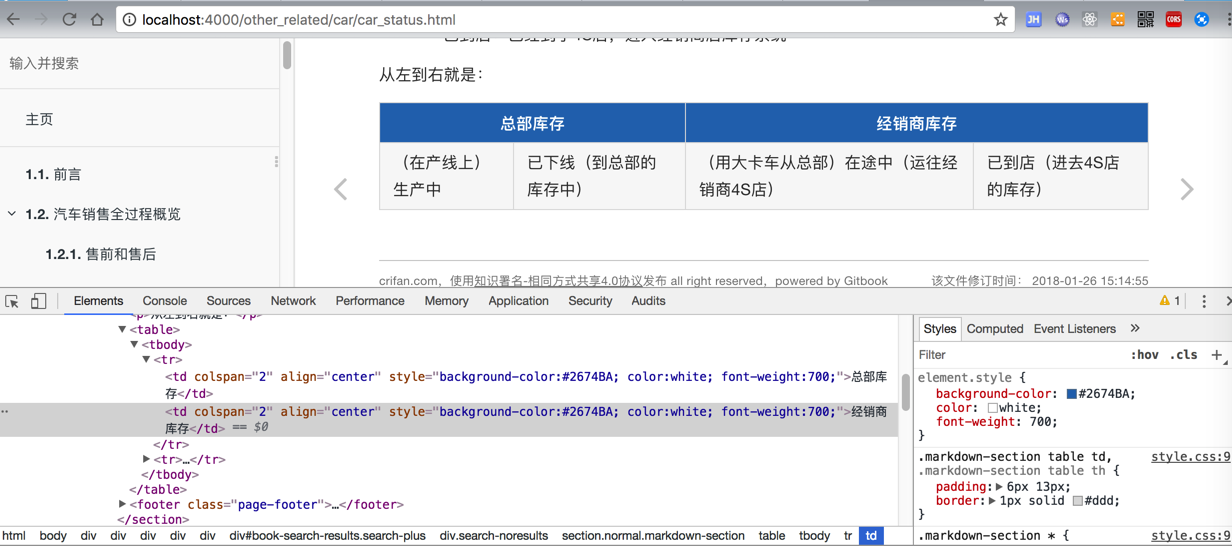Expand the padding shorthand property triangle
This screenshot has height=546, width=1232.
pos(999,487)
